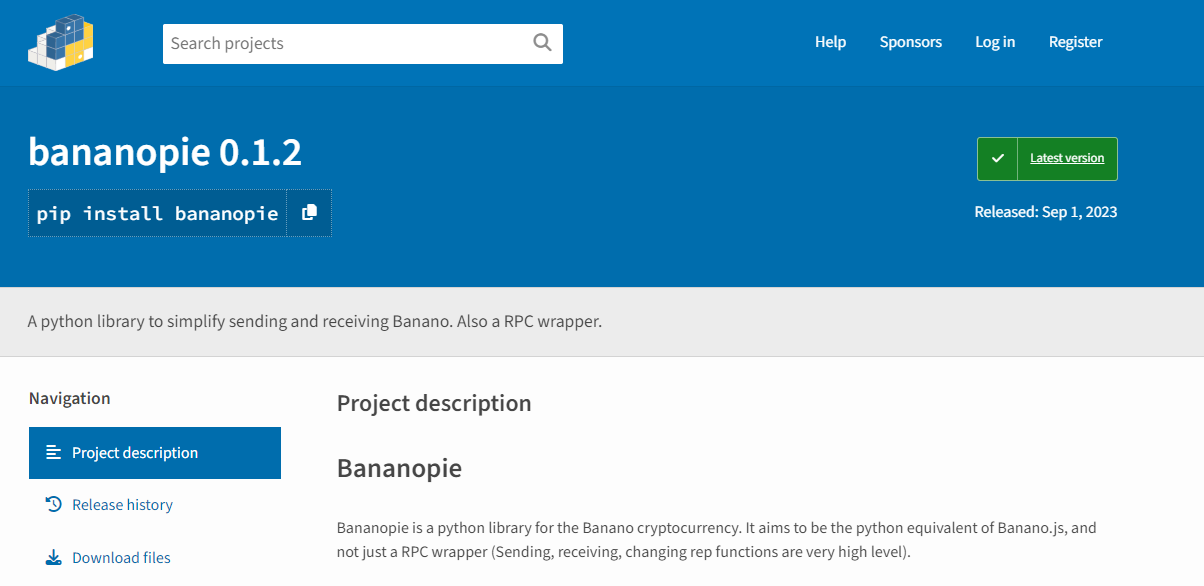Click the Released Sep 1, 2023 date
This screenshot has height=586, width=1204.
pyautogui.click(x=1046, y=212)
